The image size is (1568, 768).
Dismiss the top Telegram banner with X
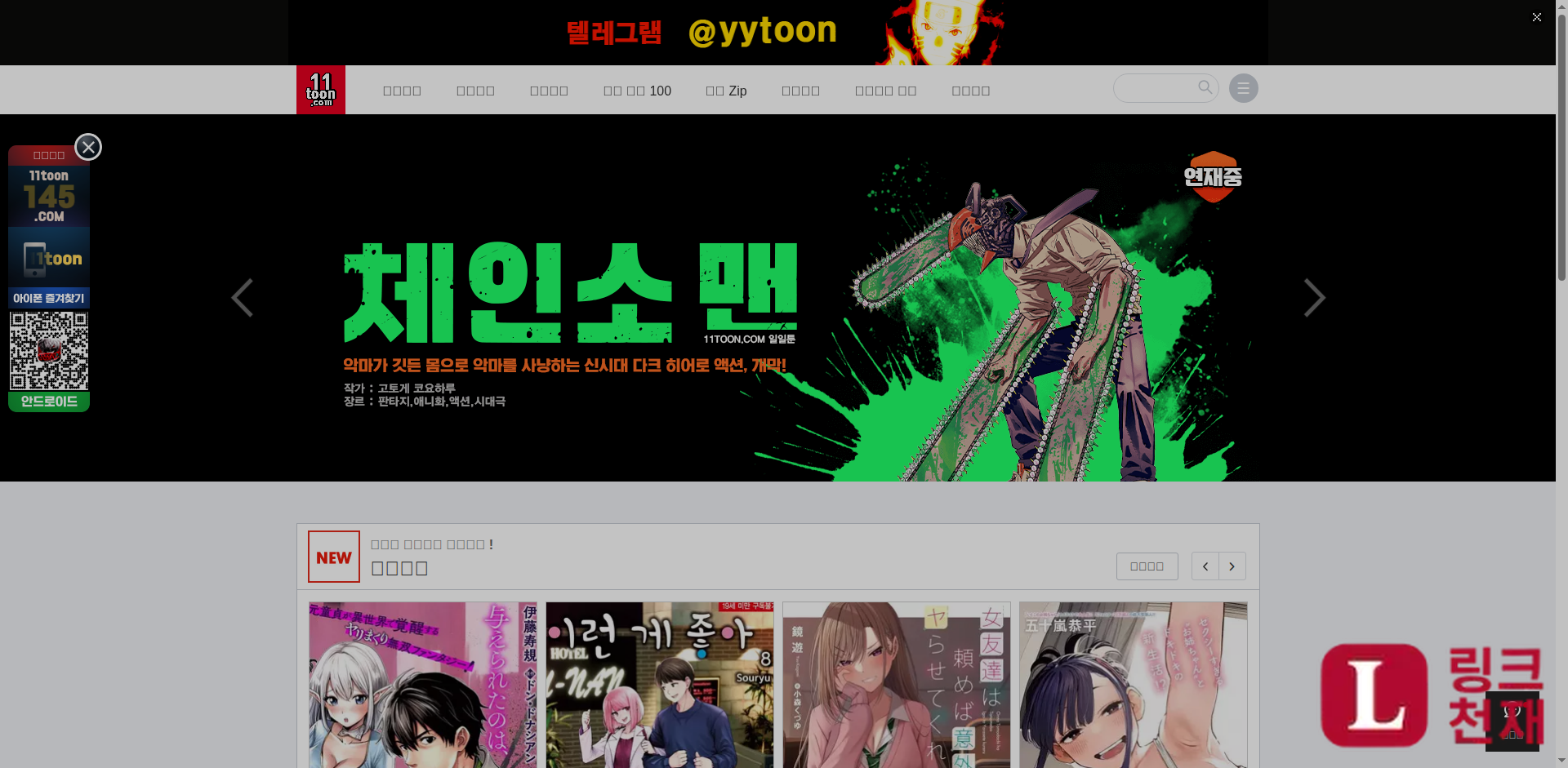coord(1536,17)
